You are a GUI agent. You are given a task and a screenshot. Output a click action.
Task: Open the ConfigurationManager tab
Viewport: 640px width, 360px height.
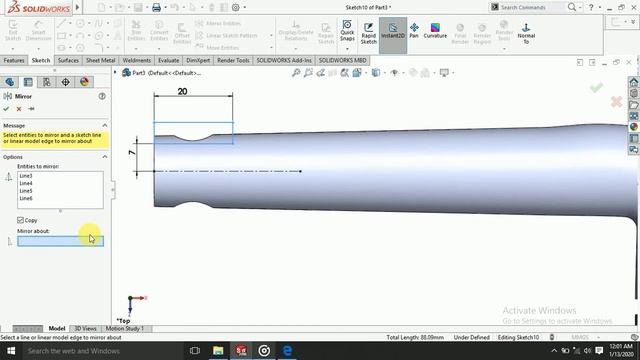(x=47, y=82)
